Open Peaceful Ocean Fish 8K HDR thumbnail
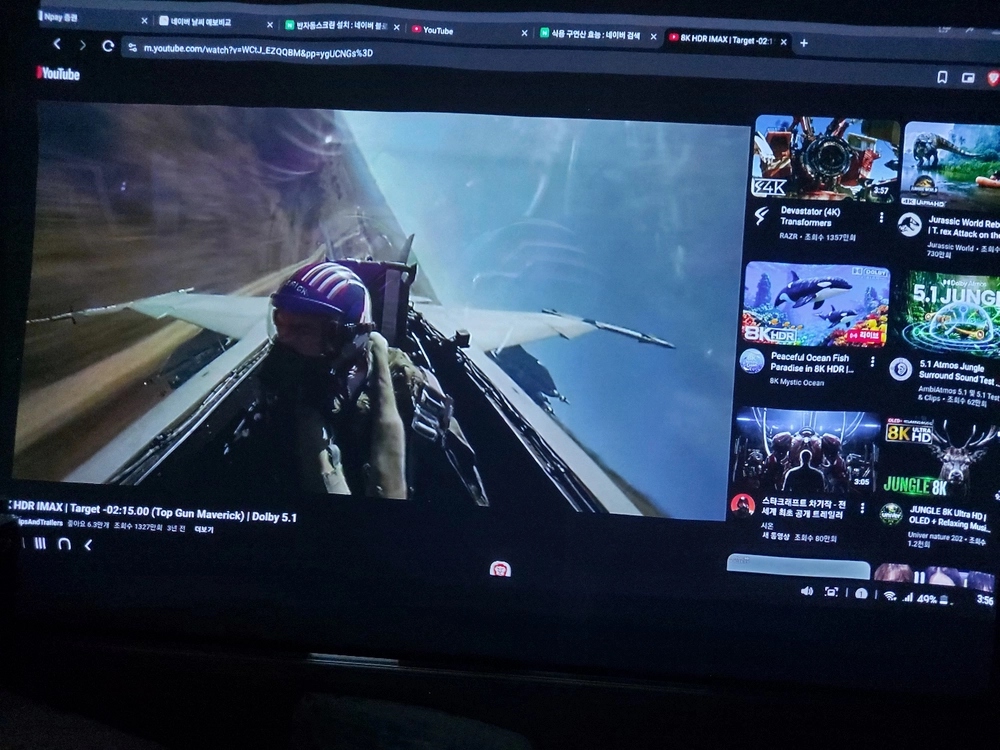This screenshot has height=750, width=1000. [816, 304]
